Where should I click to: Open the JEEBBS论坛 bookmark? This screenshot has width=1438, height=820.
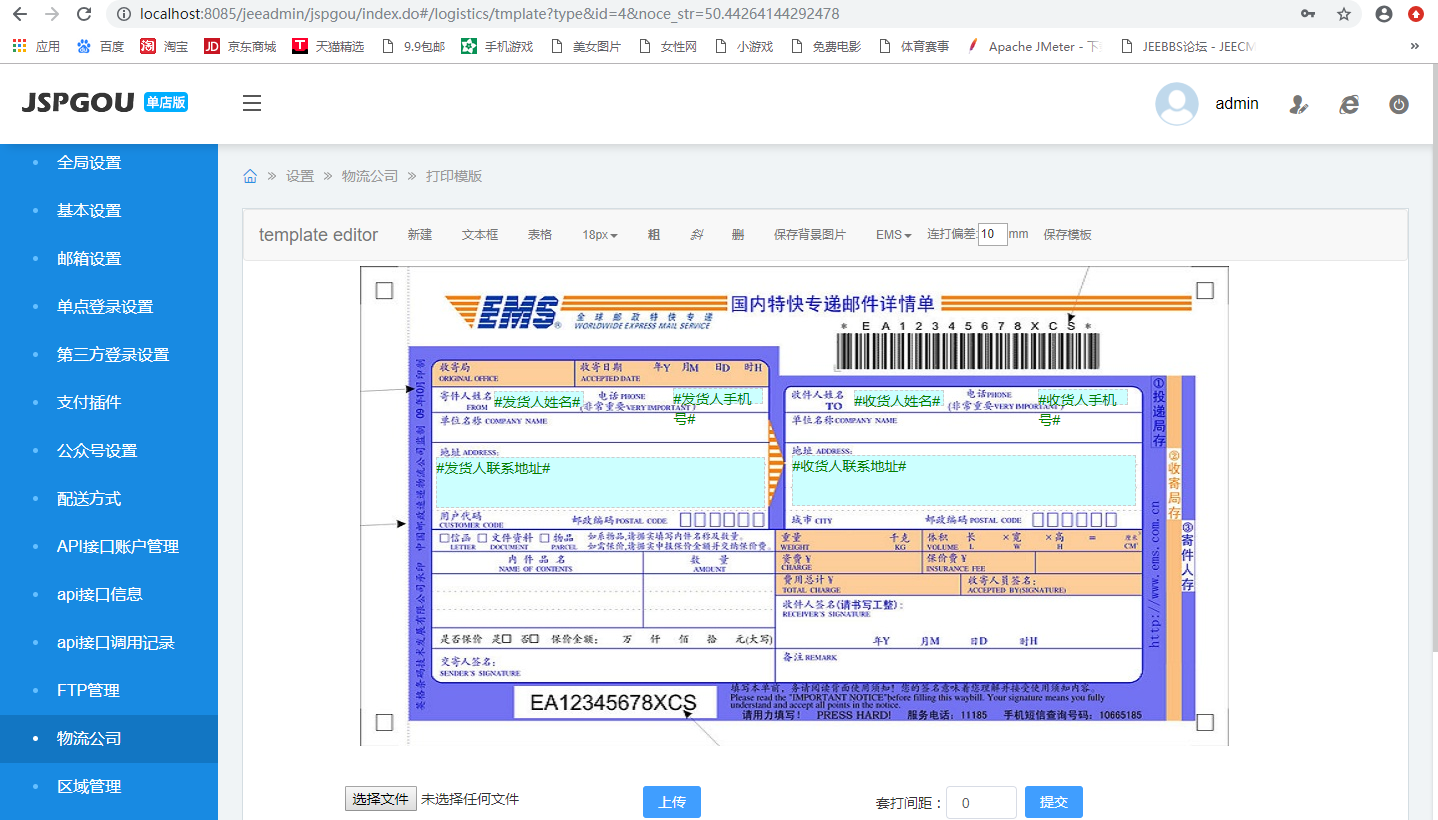pos(1188,46)
